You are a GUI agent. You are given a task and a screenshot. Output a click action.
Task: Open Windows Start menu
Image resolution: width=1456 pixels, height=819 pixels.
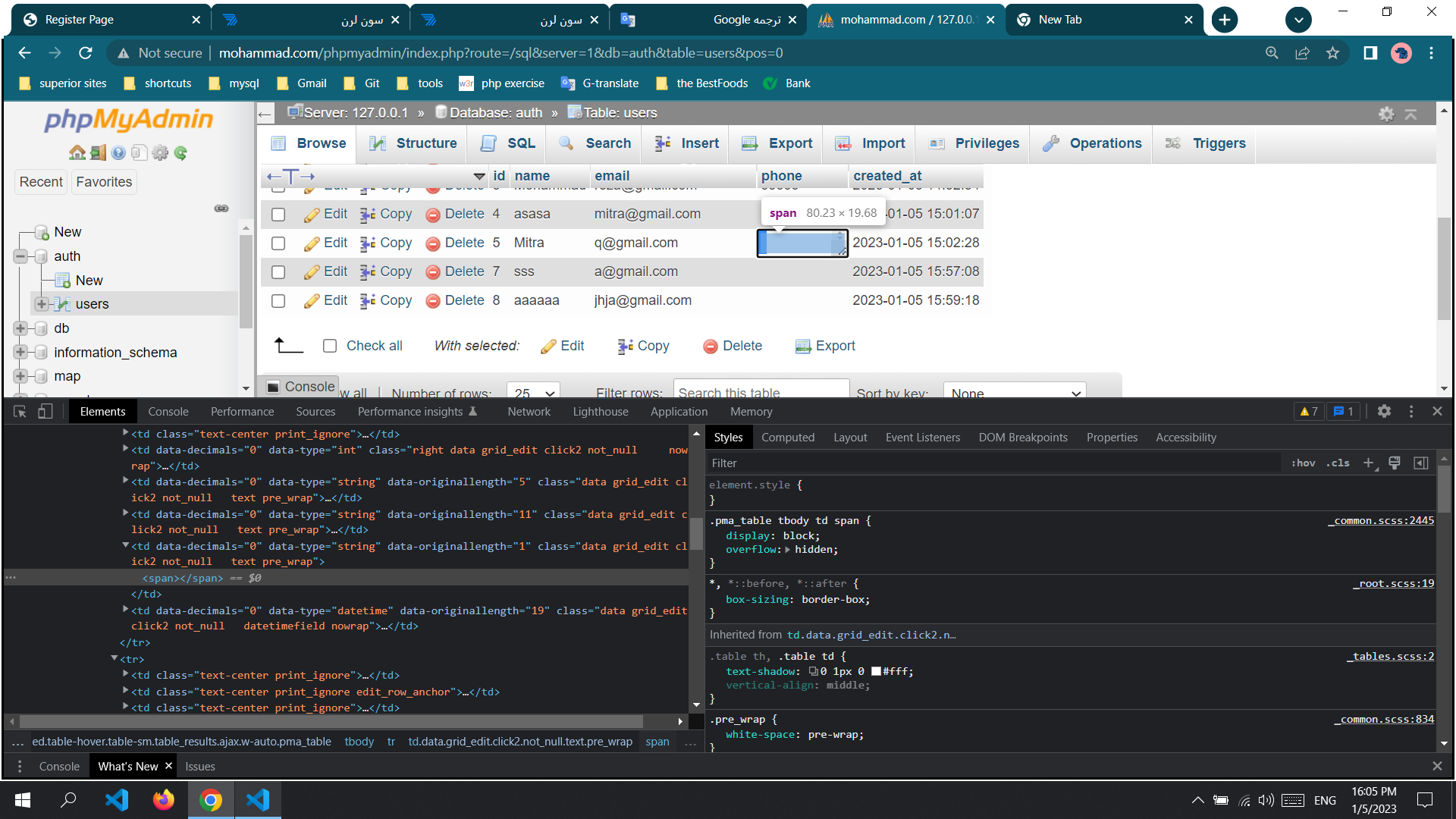pyautogui.click(x=23, y=800)
